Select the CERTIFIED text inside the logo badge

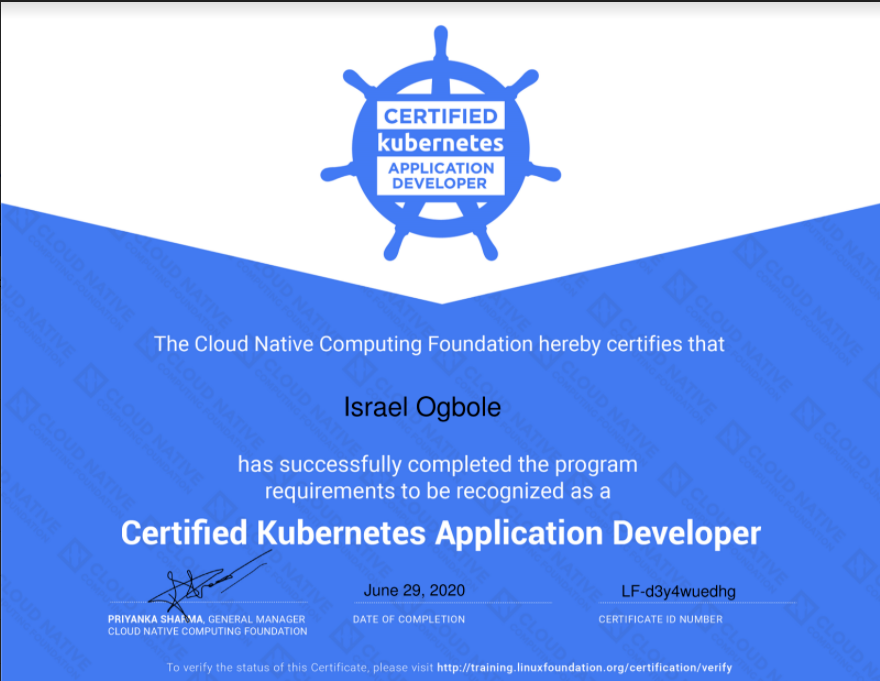pyautogui.click(x=440, y=113)
